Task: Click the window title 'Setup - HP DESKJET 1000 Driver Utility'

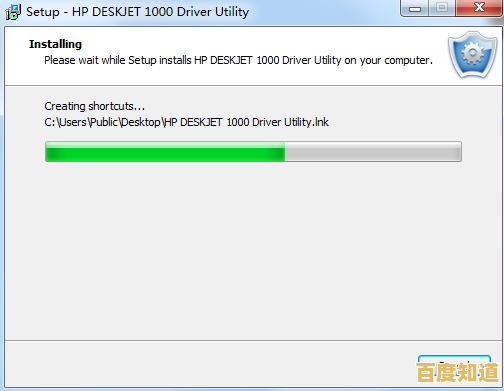Action: (x=137, y=12)
